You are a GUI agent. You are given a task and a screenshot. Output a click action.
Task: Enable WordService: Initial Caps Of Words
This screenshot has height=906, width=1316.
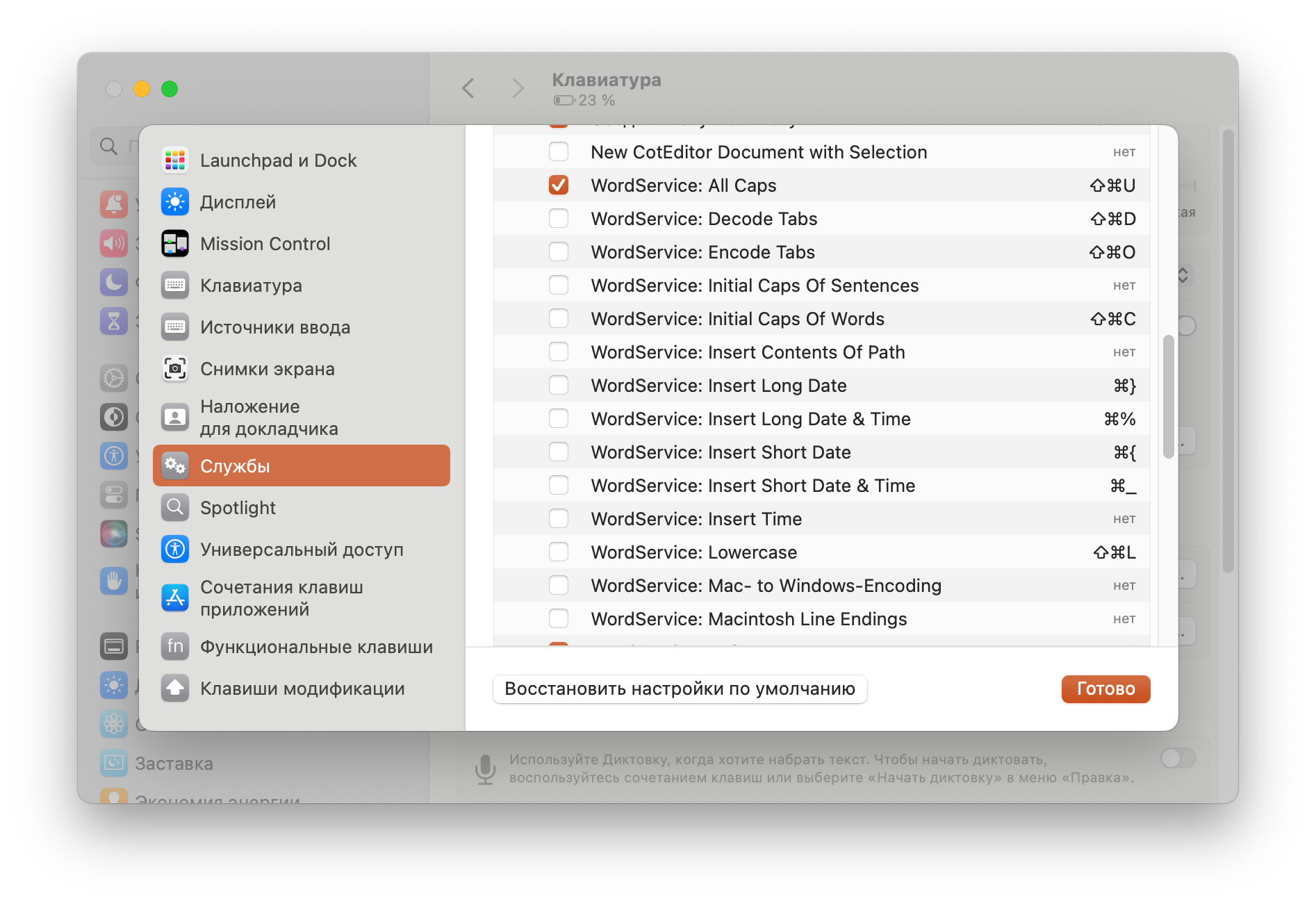click(x=559, y=318)
